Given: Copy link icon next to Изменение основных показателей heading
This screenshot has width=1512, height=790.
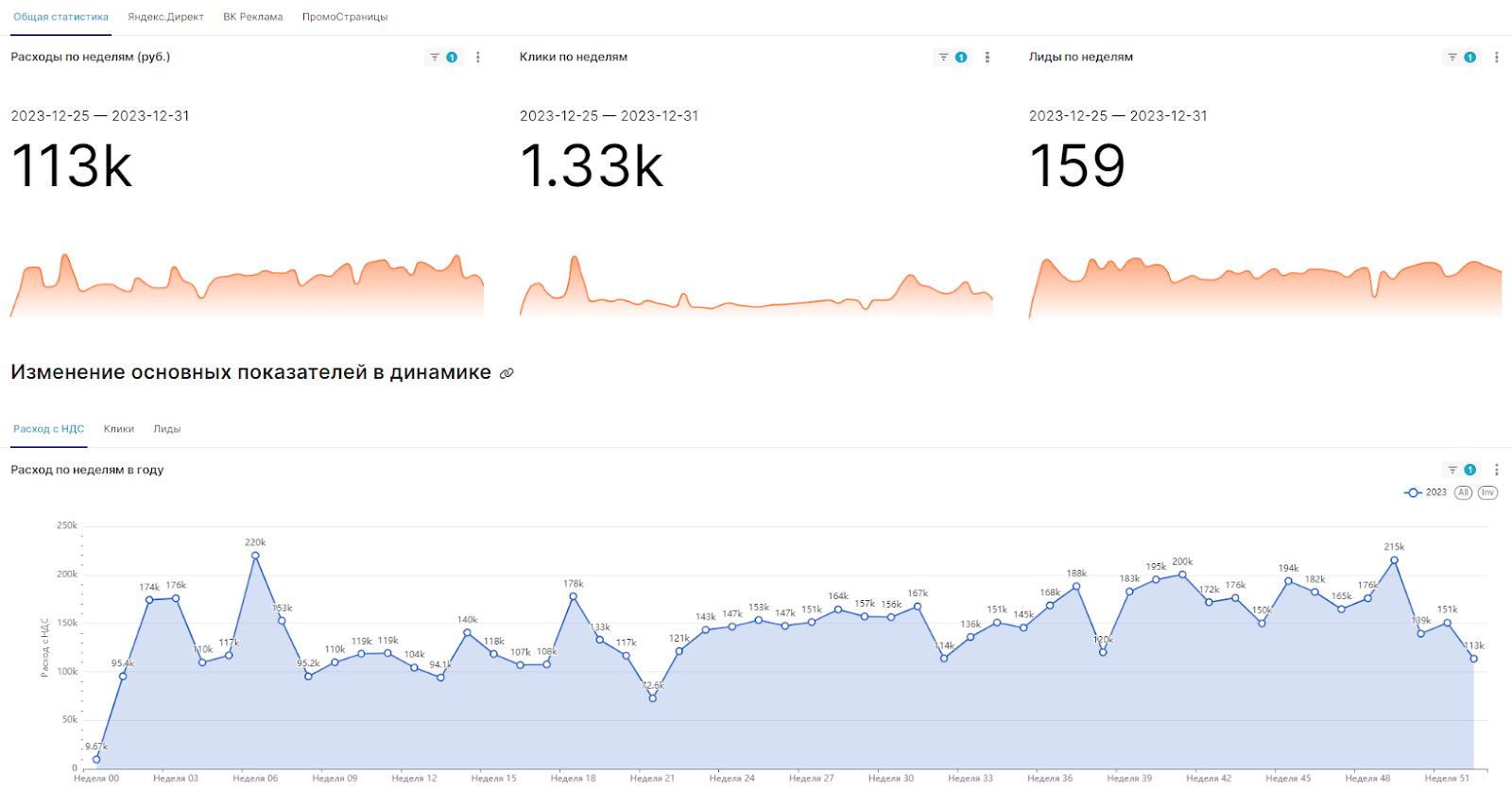Looking at the screenshot, I should click(507, 373).
